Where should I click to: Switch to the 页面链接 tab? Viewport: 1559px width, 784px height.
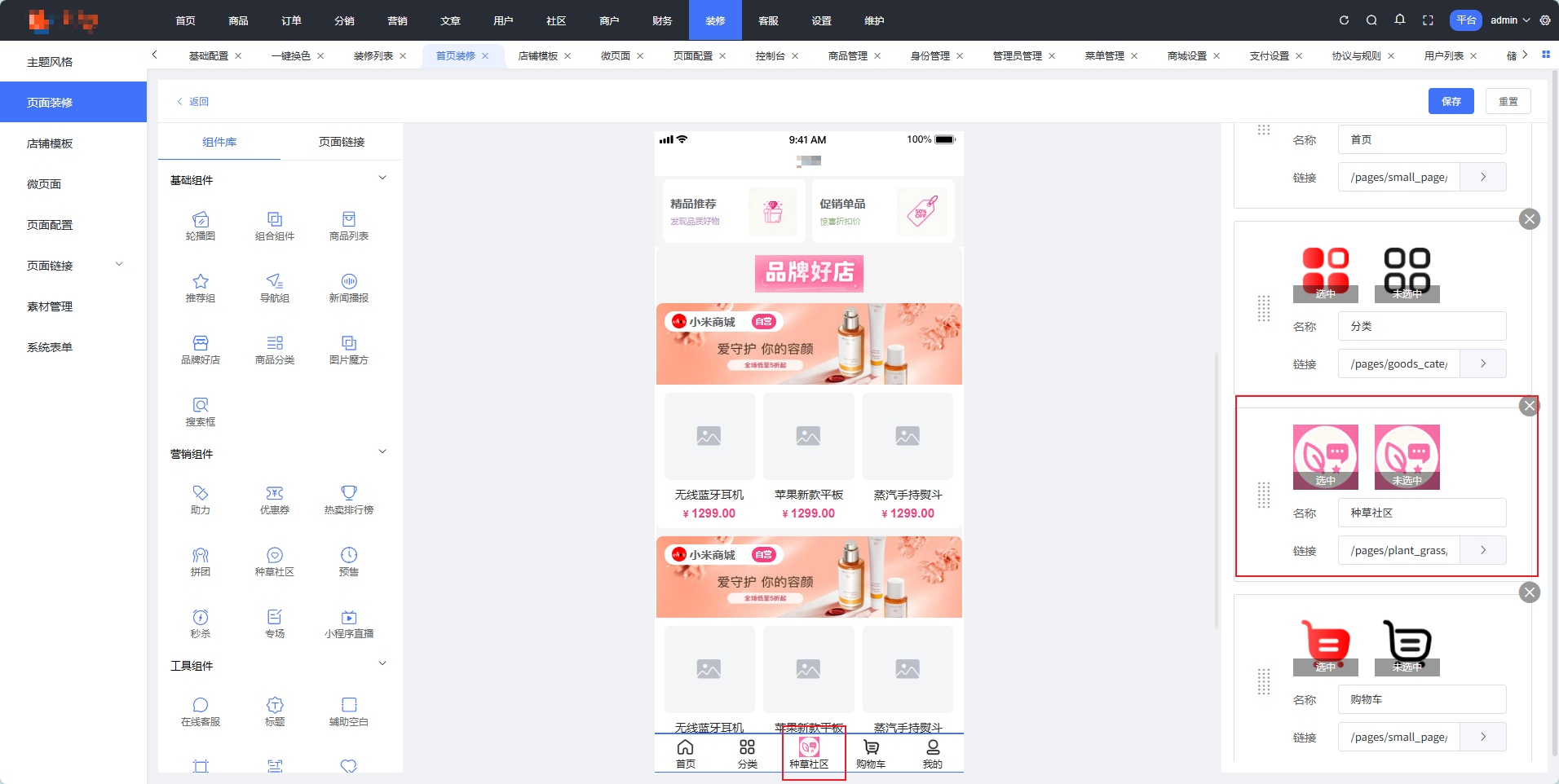pyautogui.click(x=342, y=142)
